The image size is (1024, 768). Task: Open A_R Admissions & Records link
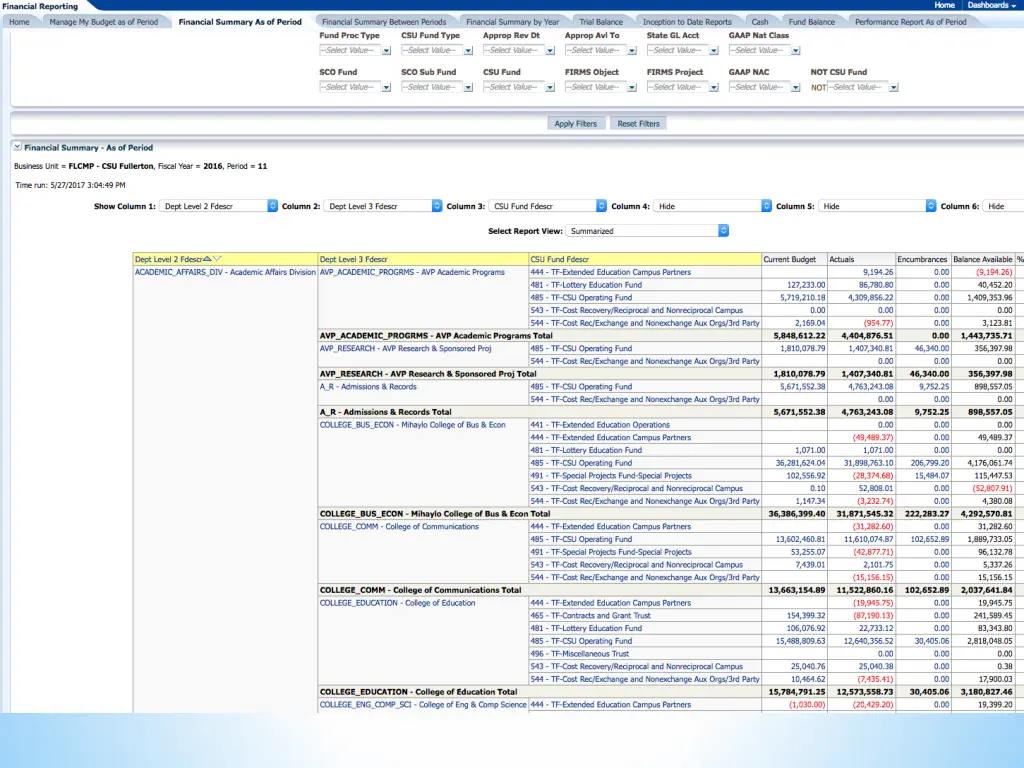(x=368, y=387)
